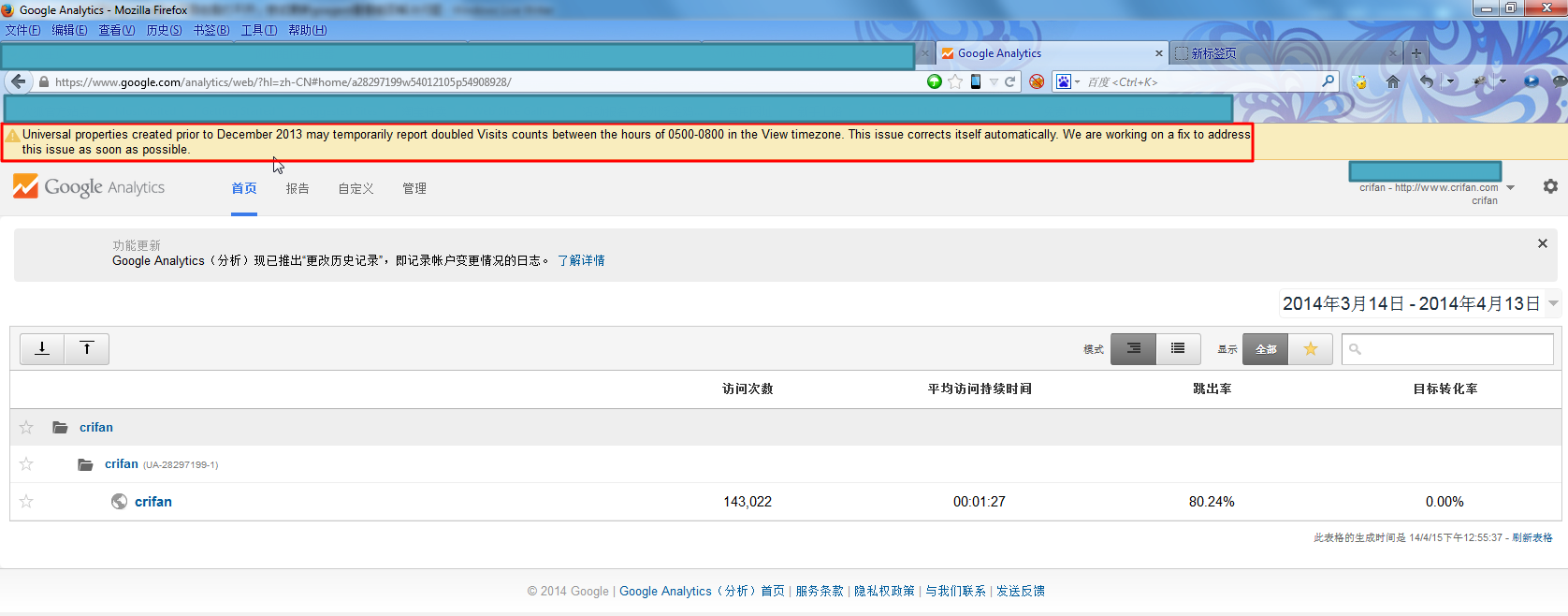Open the settings gear in Analytics header
The image size is (1568, 616).
1550,186
